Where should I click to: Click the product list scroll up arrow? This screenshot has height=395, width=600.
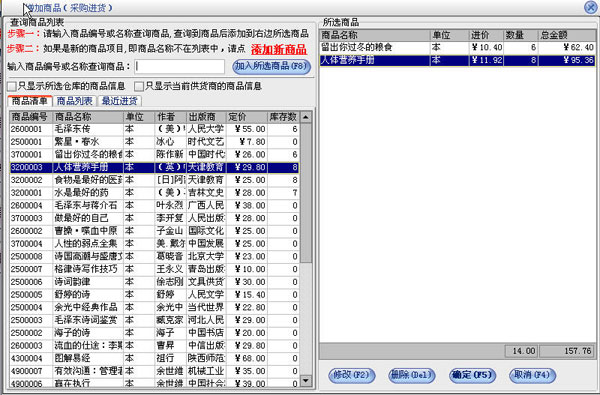(306, 117)
